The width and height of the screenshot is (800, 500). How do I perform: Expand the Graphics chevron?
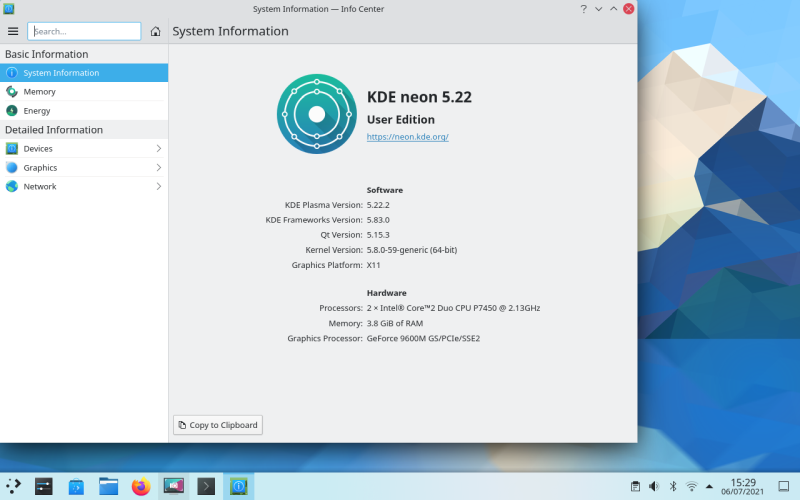(159, 167)
